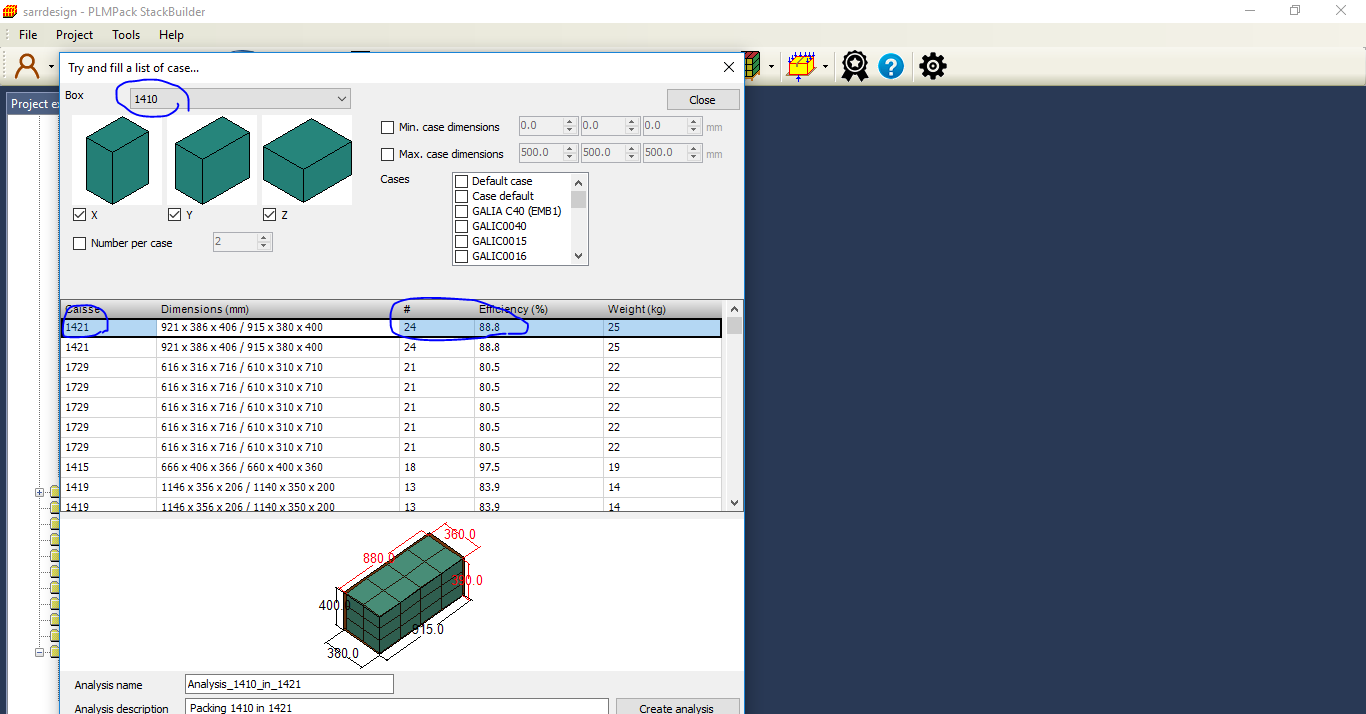Viewport: 1366px width, 714px height.
Task: Sort by the Weight (kg) column header
Action: click(663, 309)
